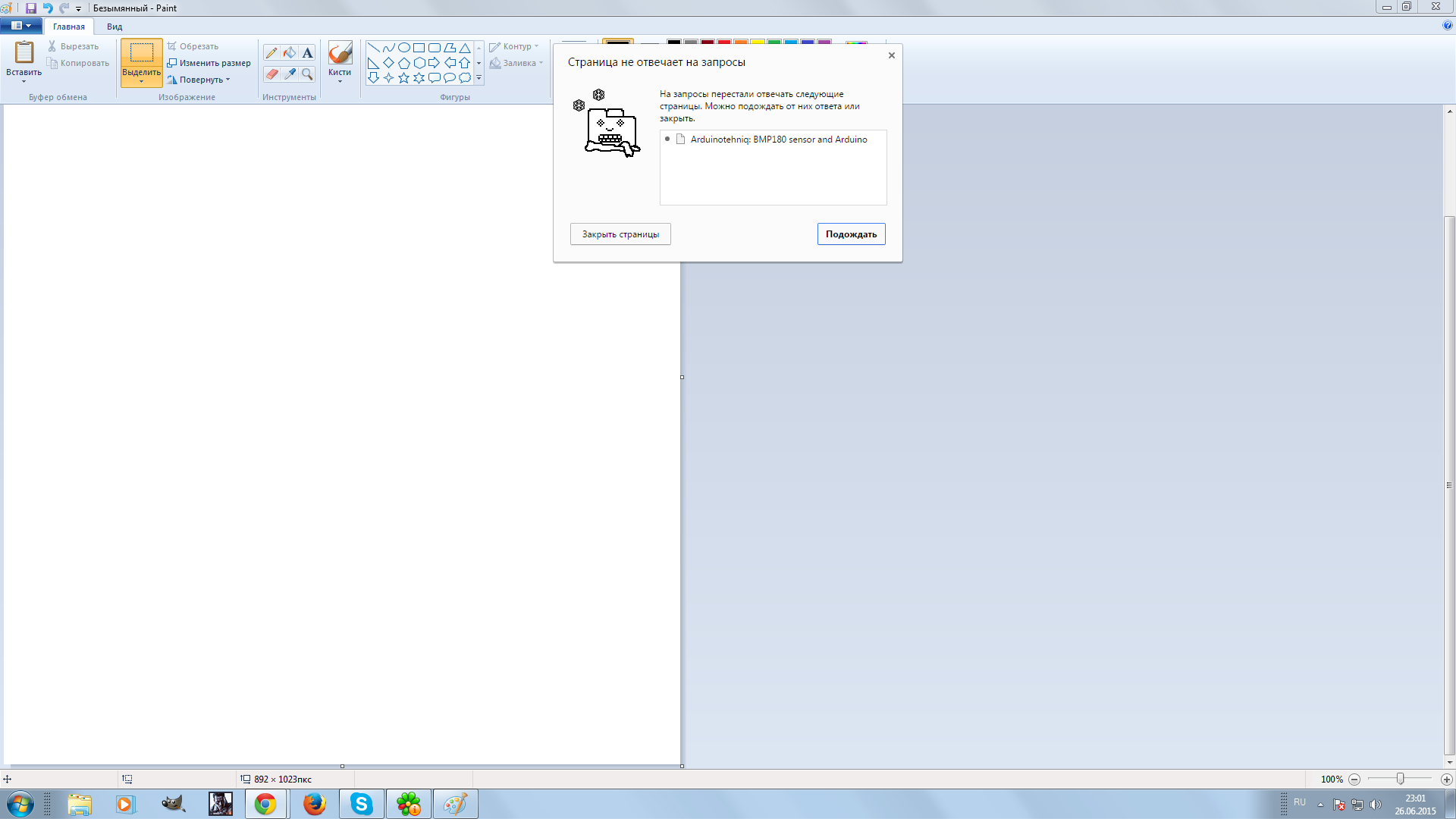Pick the red color swatch in palette
This screenshot has width=1456, height=825.
pyautogui.click(x=724, y=42)
